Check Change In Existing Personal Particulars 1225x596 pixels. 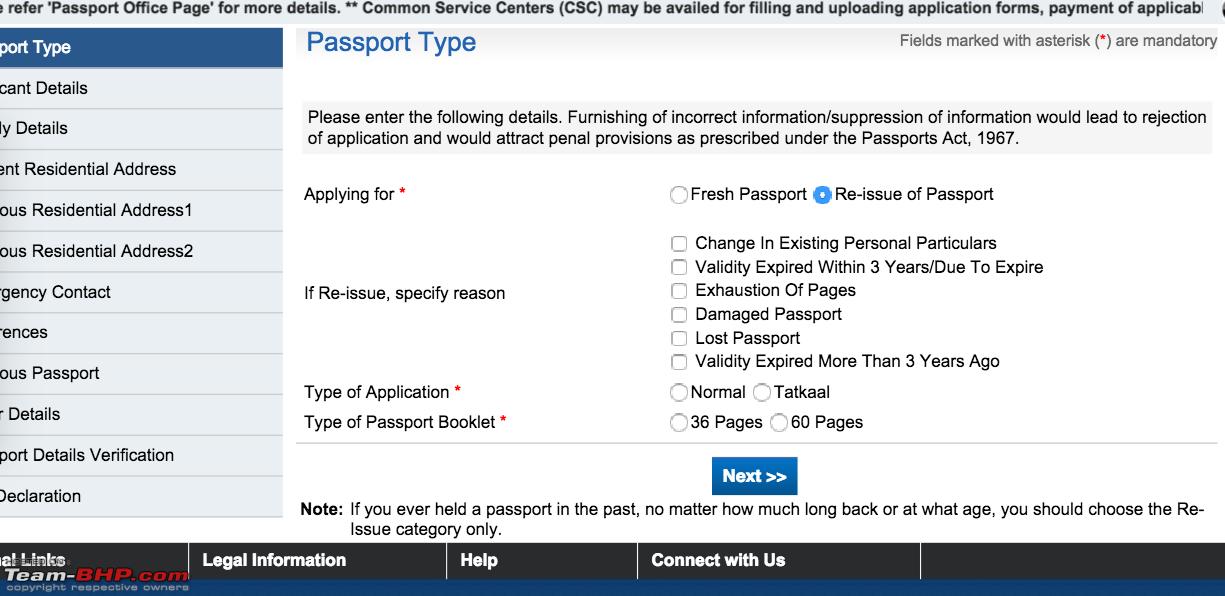tap(679, 244)
